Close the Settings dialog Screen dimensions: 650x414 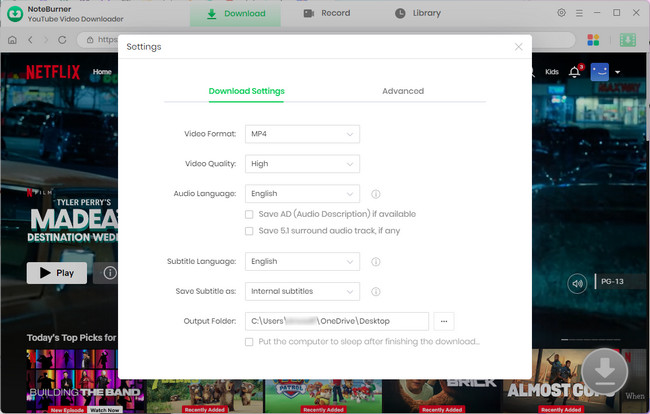pos(519,47)
